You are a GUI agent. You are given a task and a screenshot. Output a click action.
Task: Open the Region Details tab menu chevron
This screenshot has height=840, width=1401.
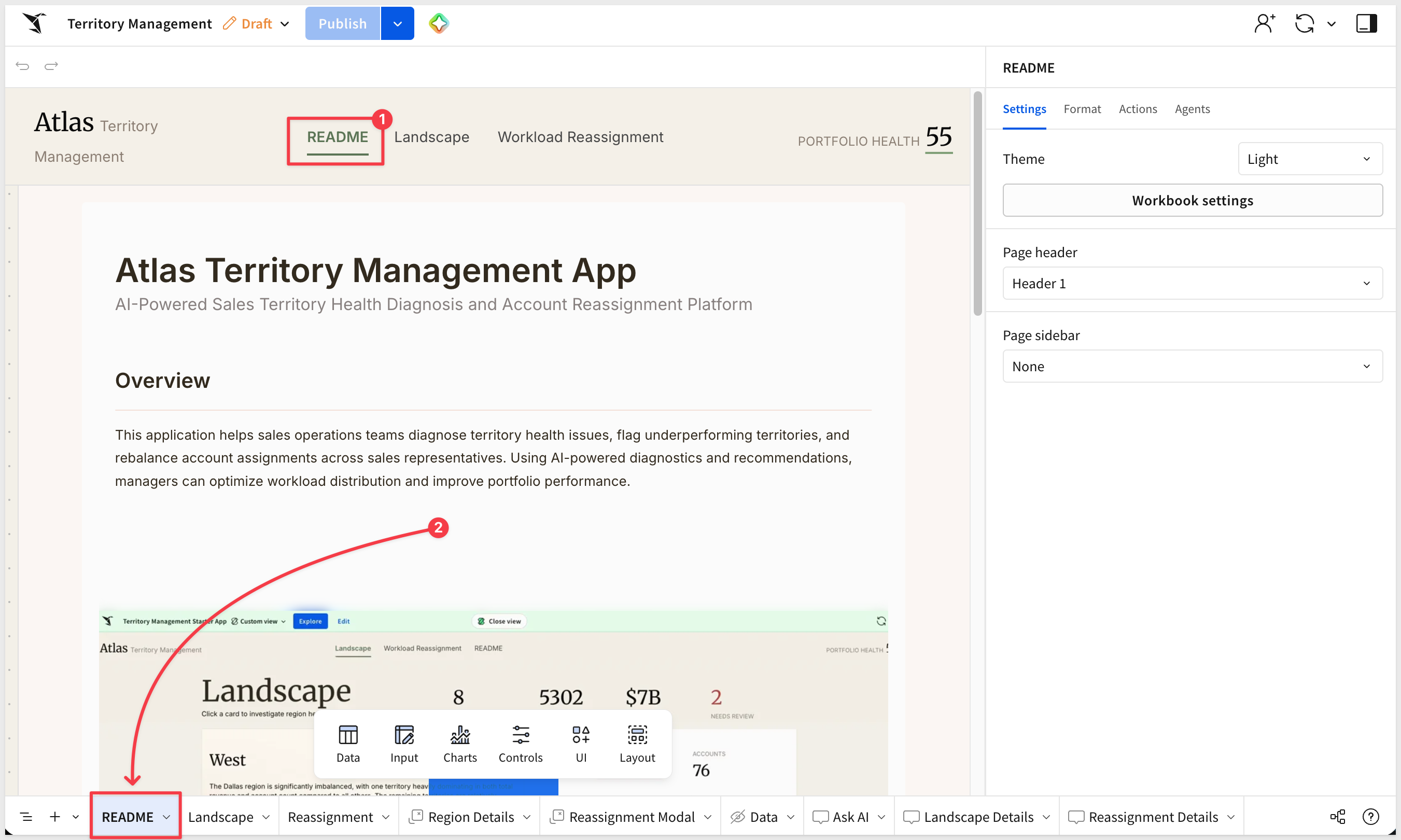(x=527, y=817)
